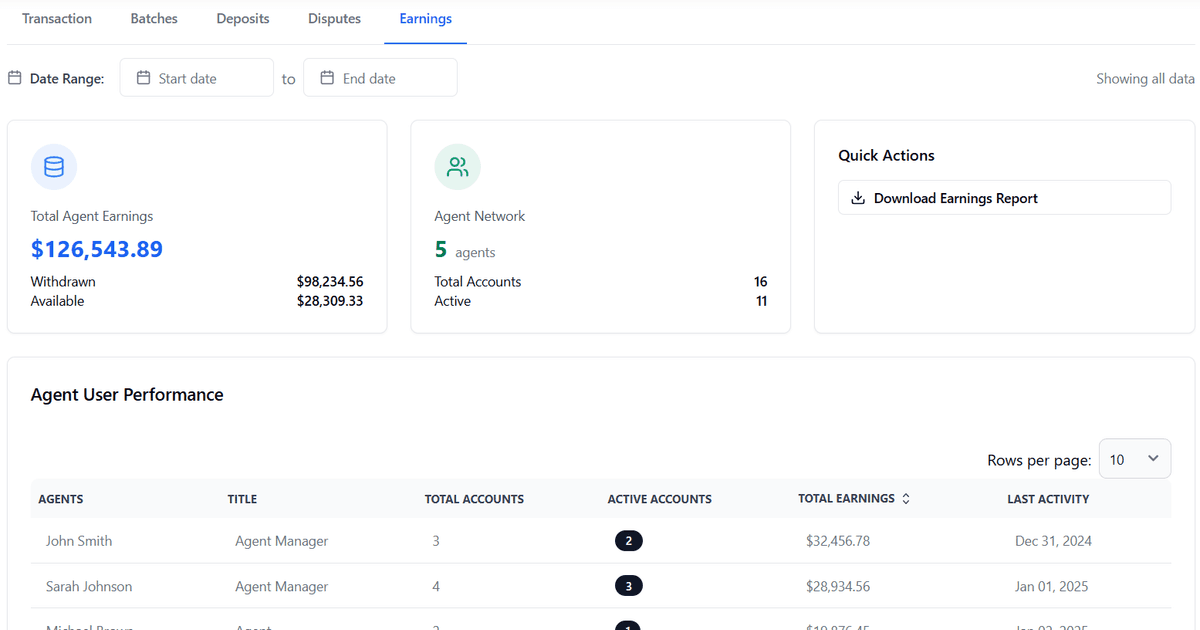Select the Earnings tab
Image resolution: width=1200 pixels, height=630 pixels.
[425, 19]
